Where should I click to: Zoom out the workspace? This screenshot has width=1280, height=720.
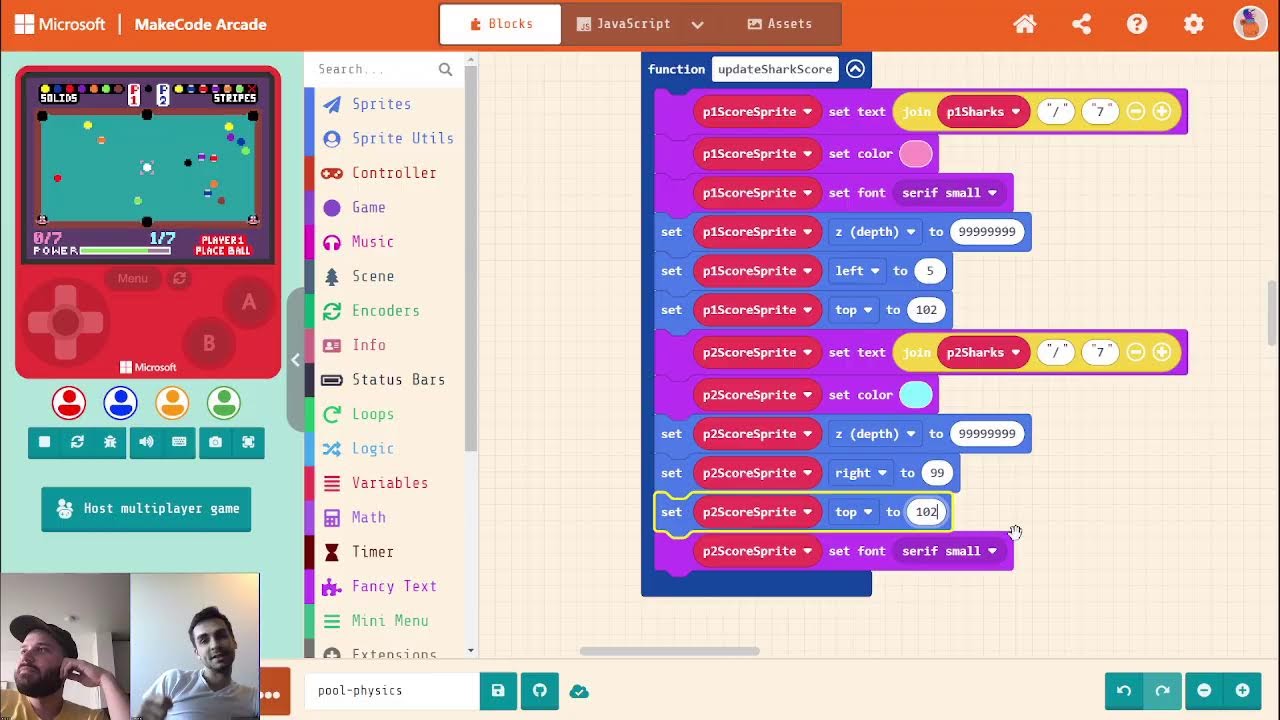coord(1204,691)
